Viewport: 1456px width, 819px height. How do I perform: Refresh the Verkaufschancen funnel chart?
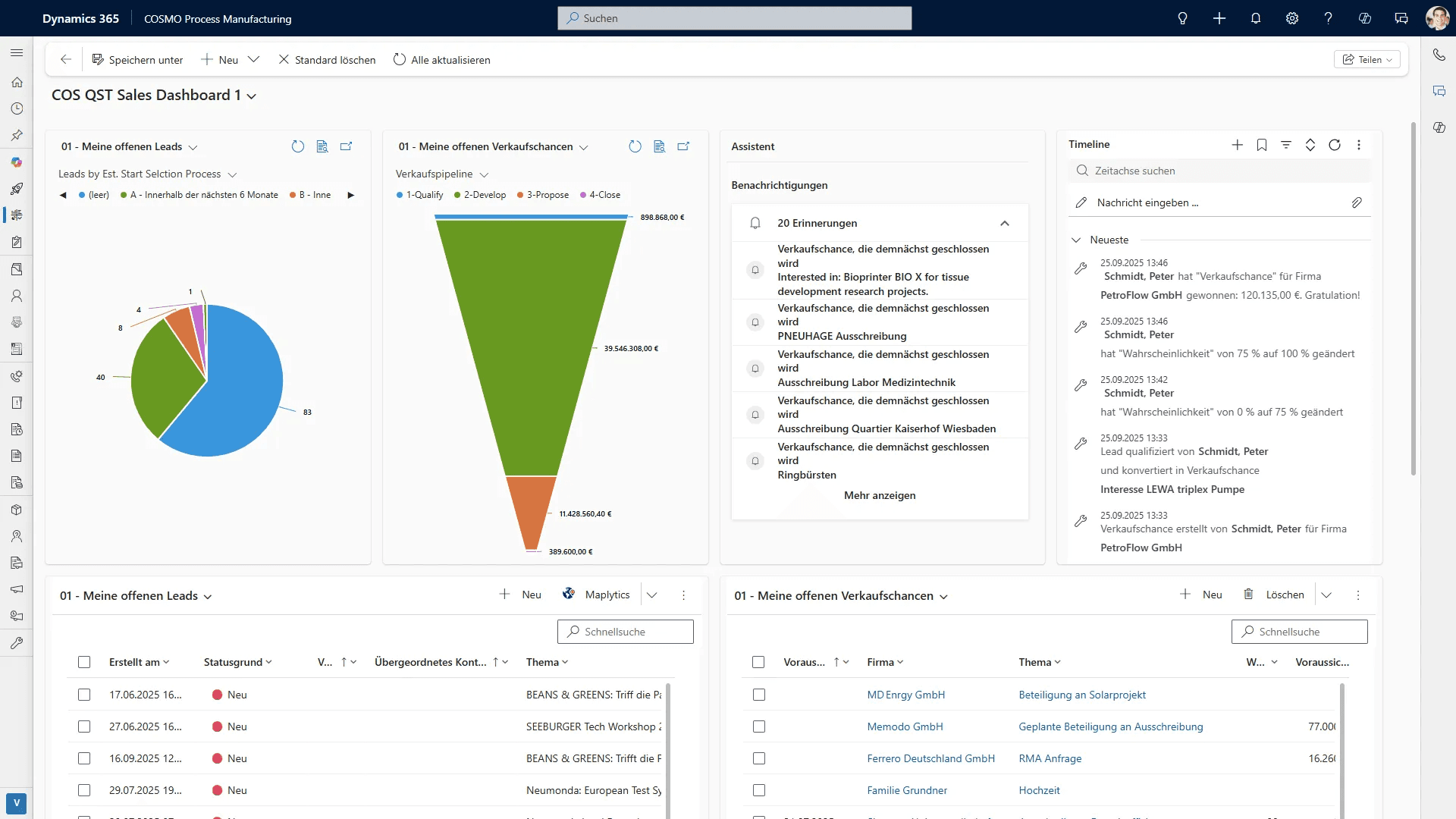(635, 146)
